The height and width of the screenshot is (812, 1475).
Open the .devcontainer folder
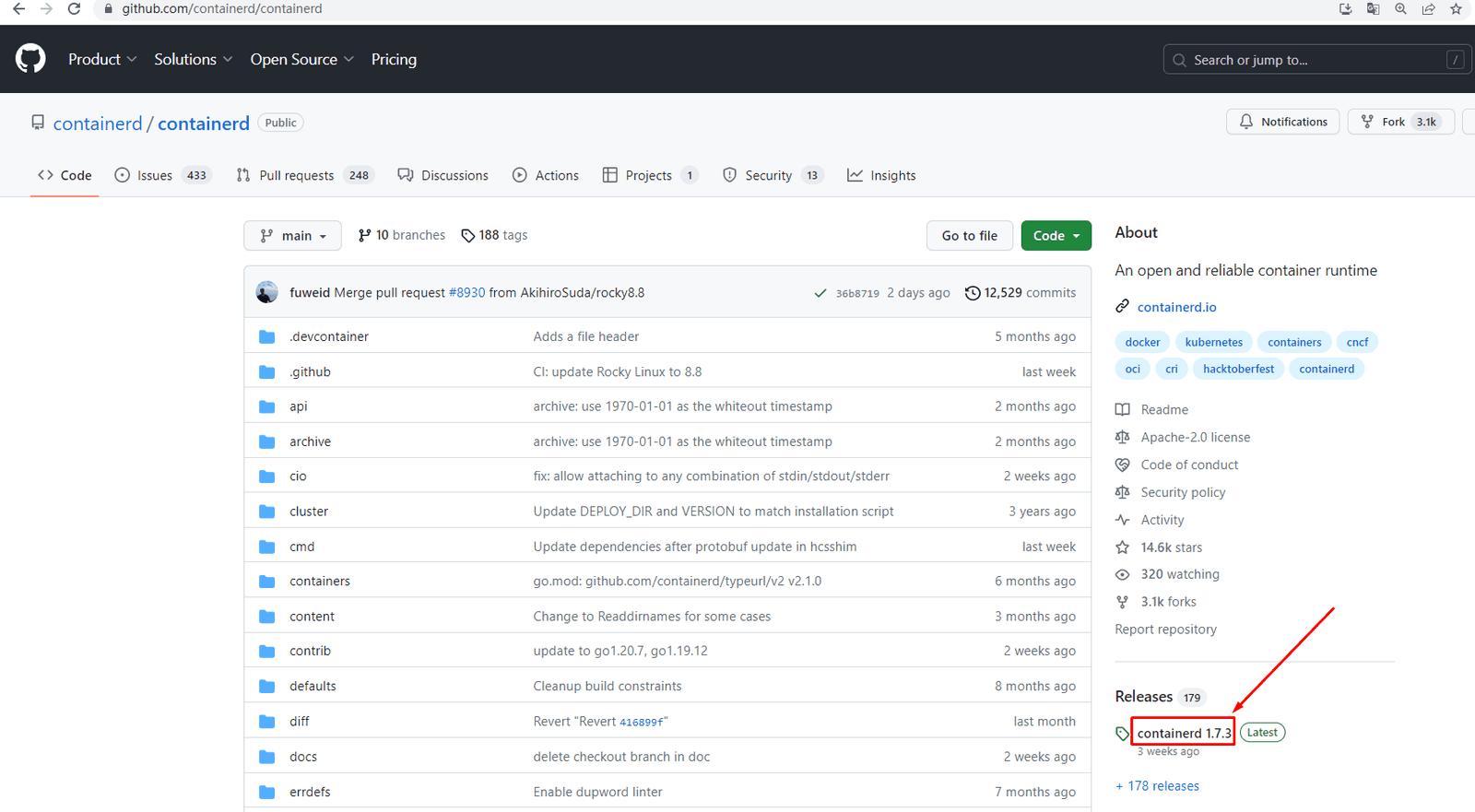click(329, 336)
